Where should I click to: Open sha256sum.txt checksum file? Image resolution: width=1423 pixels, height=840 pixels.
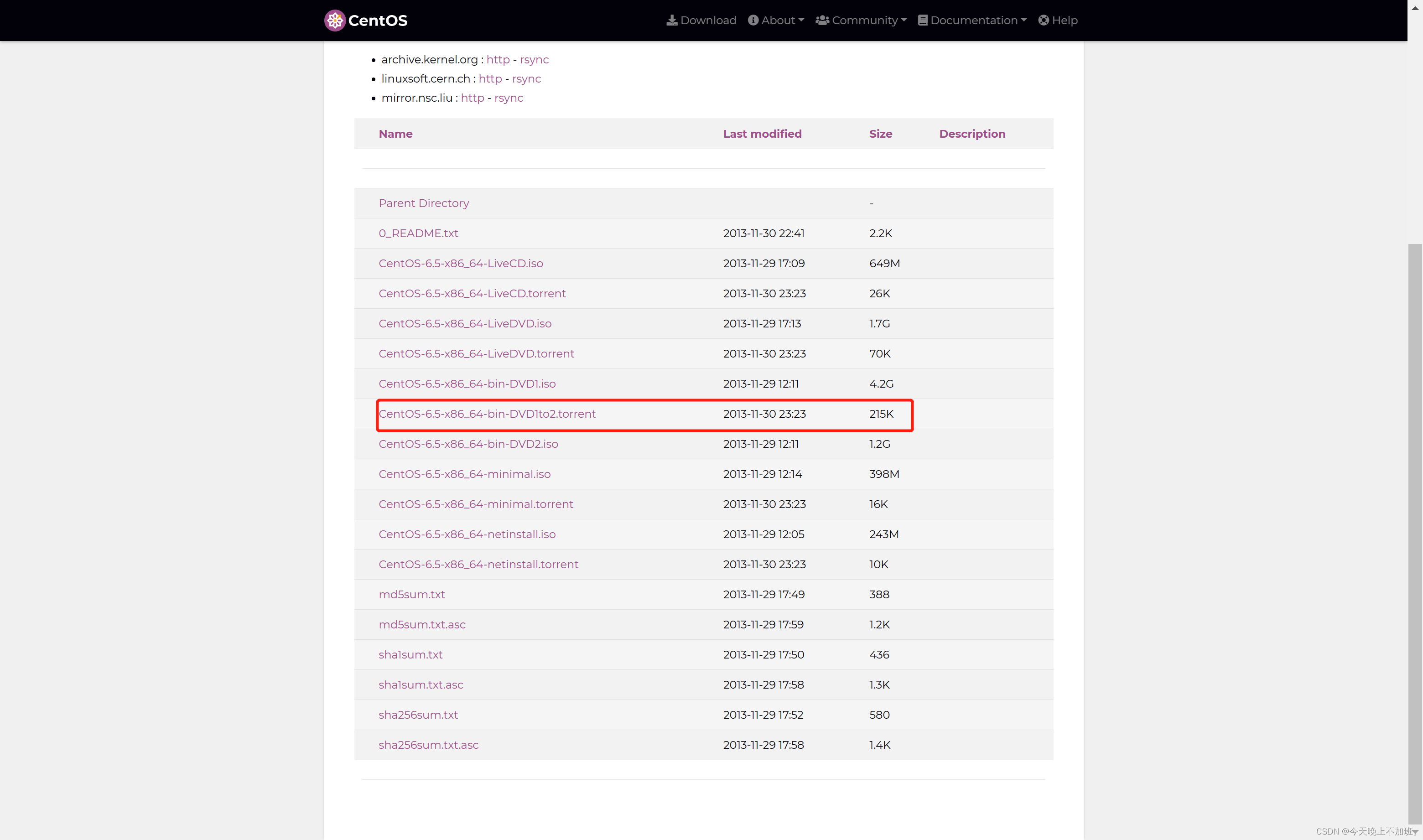418,715
